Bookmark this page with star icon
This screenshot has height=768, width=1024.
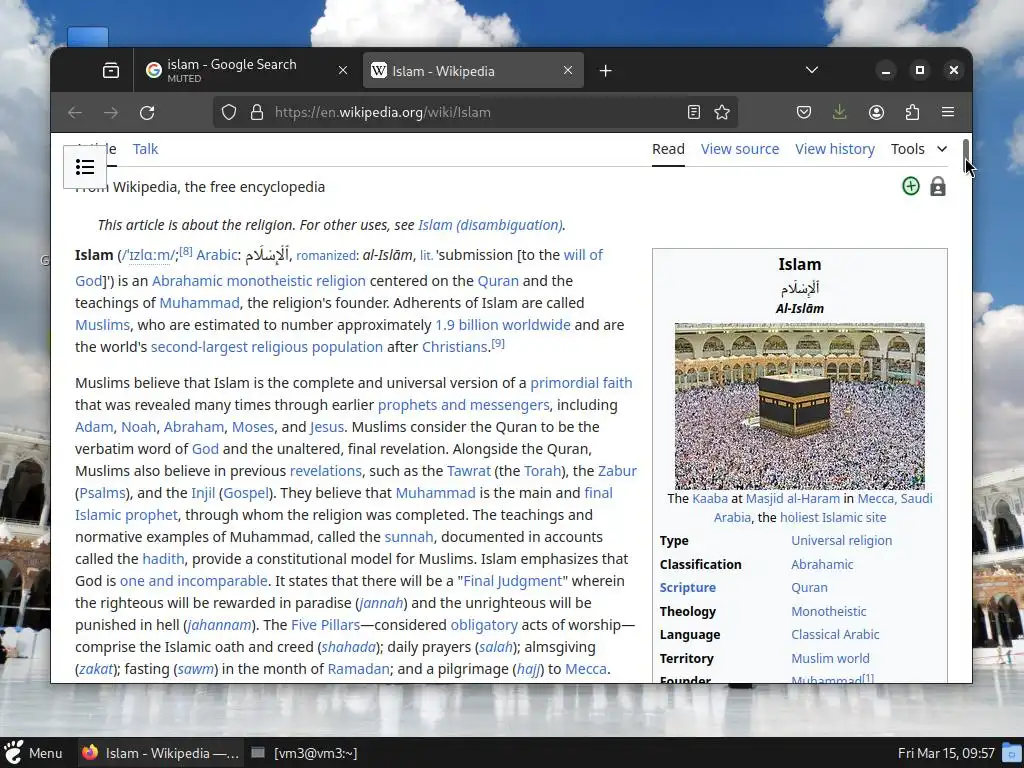point(722,112)
